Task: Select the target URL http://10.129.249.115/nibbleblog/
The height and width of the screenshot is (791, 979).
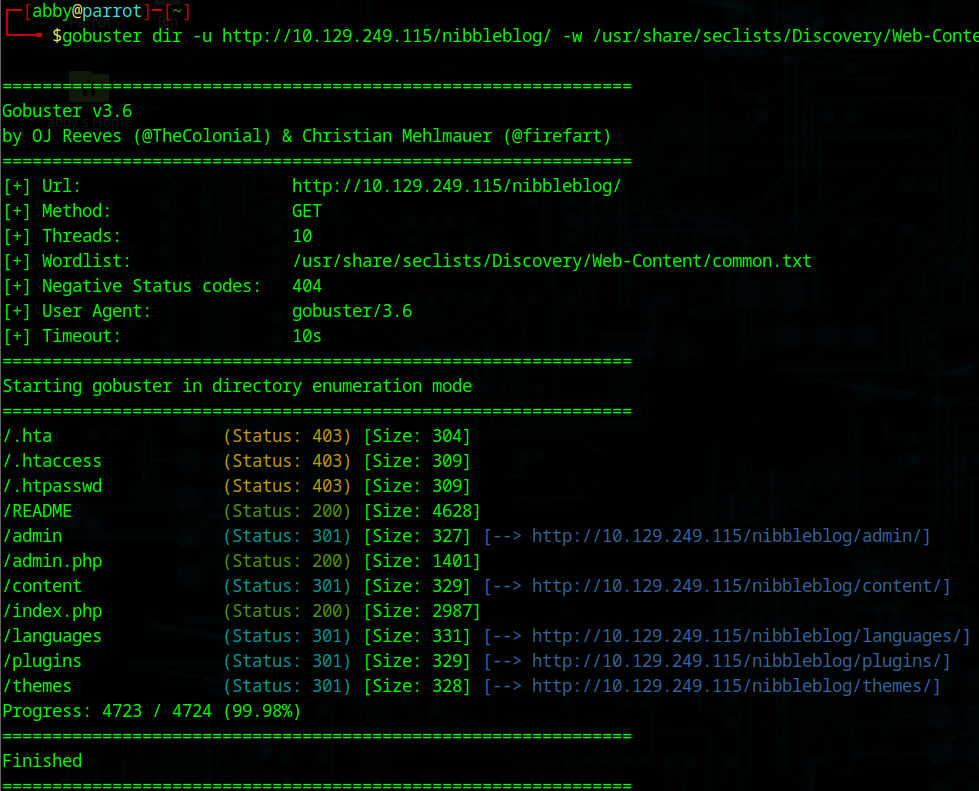Action: [457, 185]
